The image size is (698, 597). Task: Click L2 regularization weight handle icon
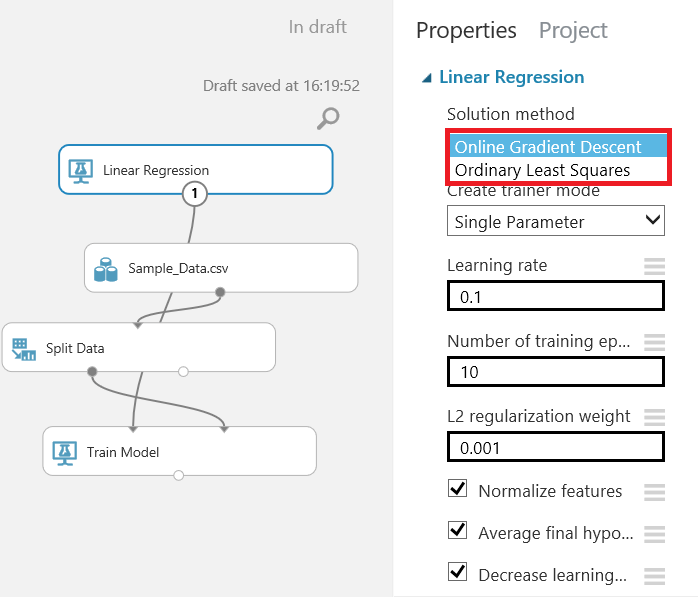coord(654,417)
